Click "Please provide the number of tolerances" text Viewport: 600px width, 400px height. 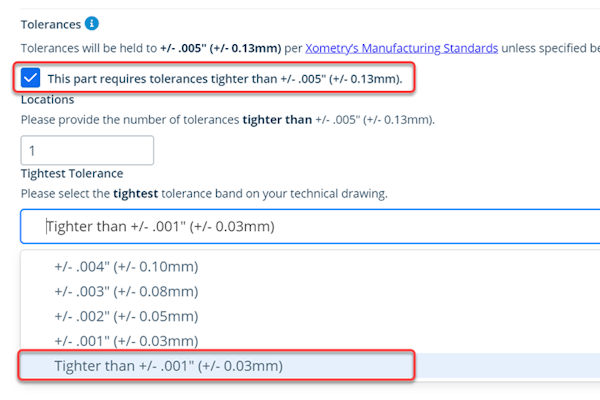point(130,120)
